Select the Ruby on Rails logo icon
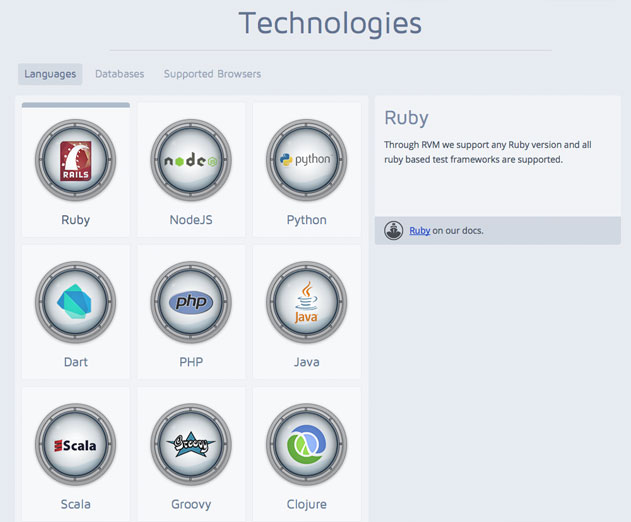 click(x=76, y=160)
